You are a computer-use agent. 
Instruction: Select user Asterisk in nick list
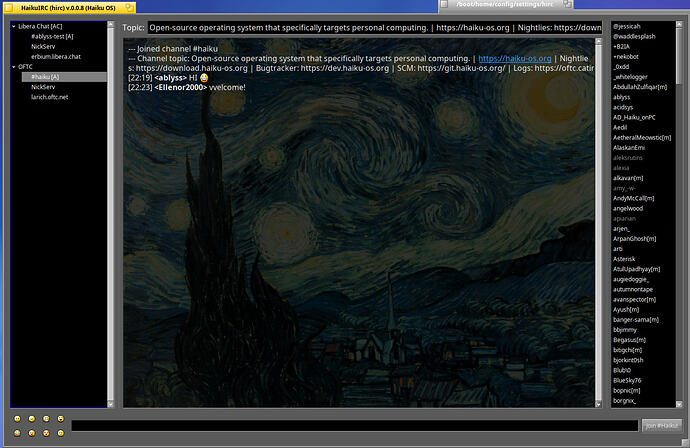tap(624, 259)
